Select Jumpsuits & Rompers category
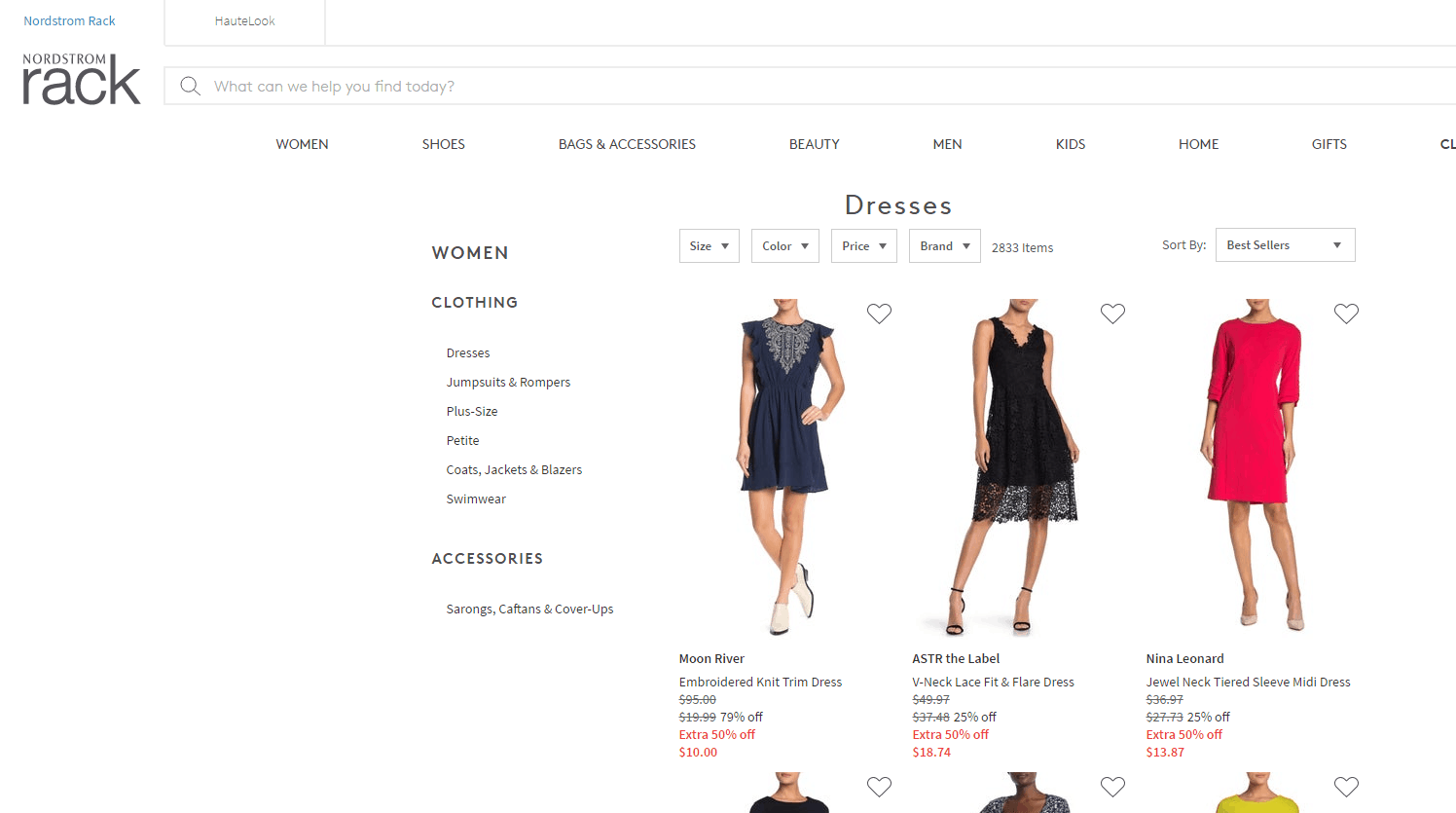The image size is (1456, 813). pyautogui.click(x=508, y=383)
